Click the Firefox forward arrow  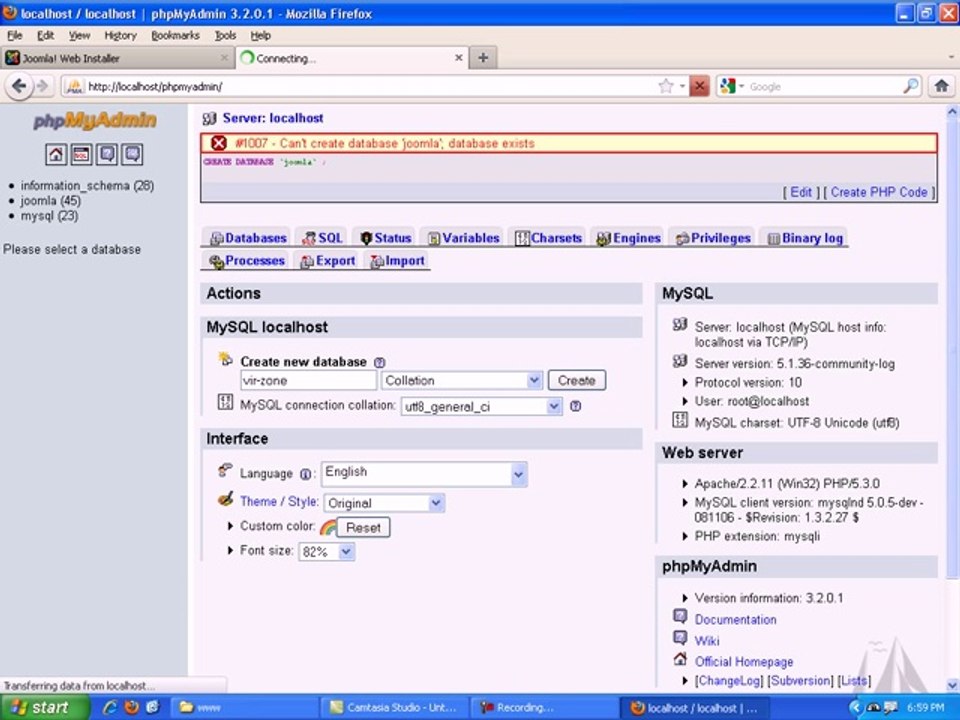42,86
